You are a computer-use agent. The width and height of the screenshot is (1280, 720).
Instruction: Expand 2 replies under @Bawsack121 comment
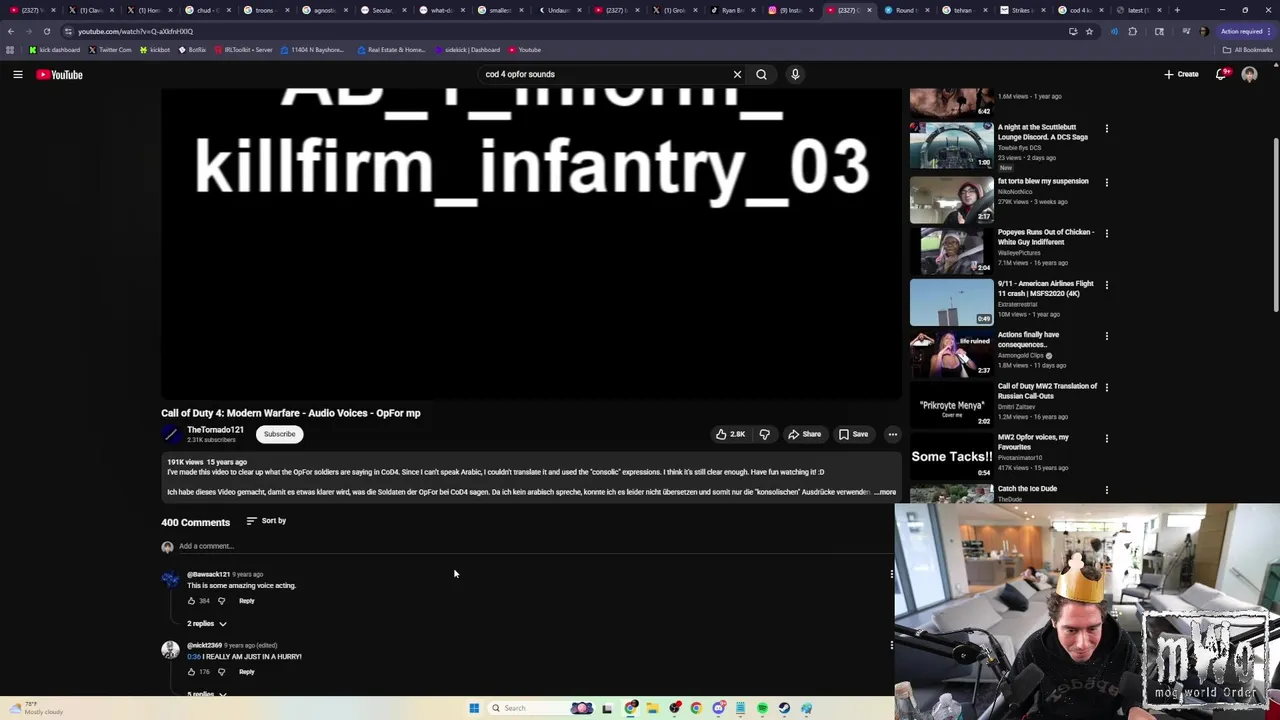(x=207, y=624)
